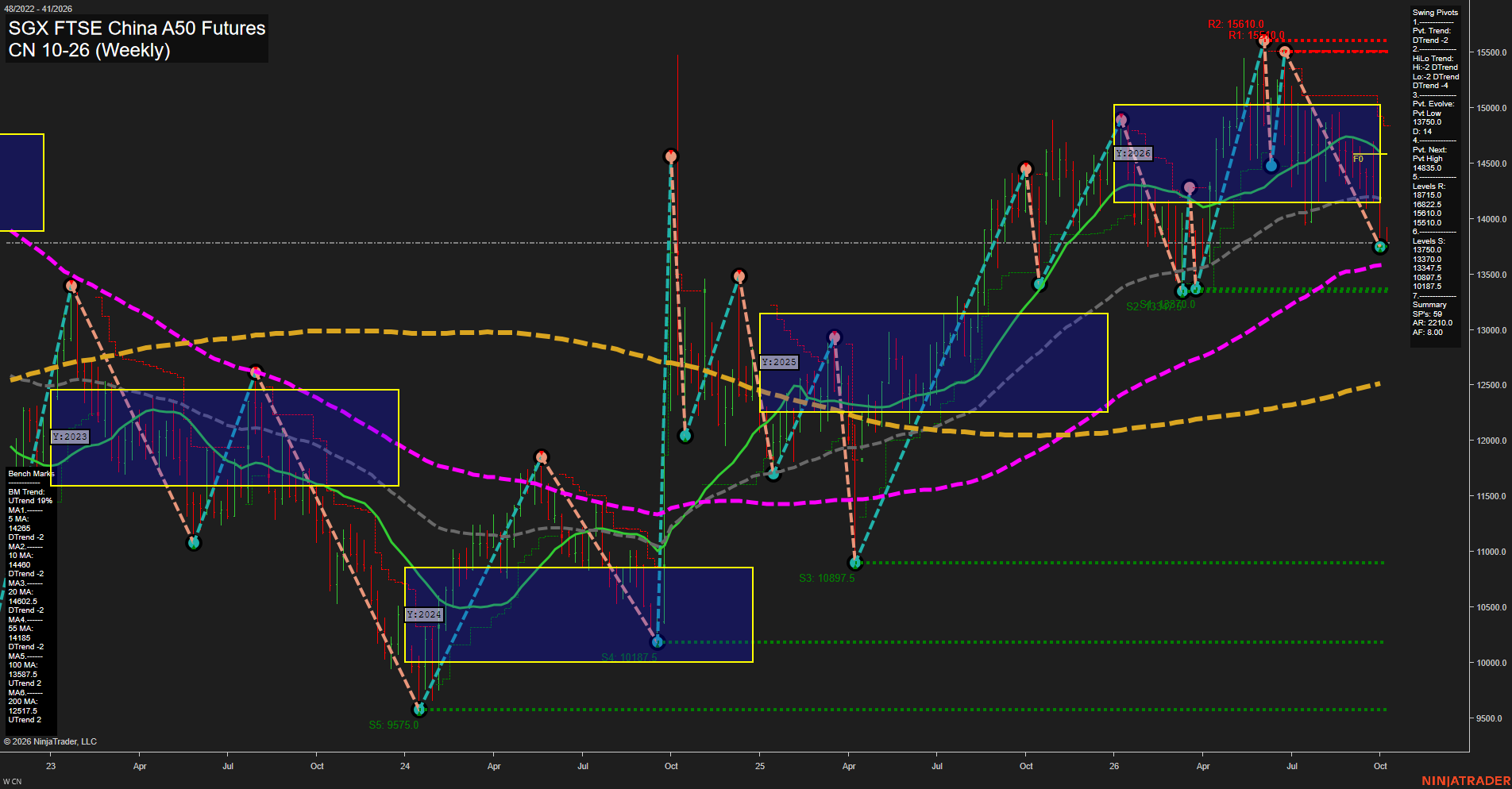Click the chart title SGX FTSE China A50 Futures

tap(137, 28)
